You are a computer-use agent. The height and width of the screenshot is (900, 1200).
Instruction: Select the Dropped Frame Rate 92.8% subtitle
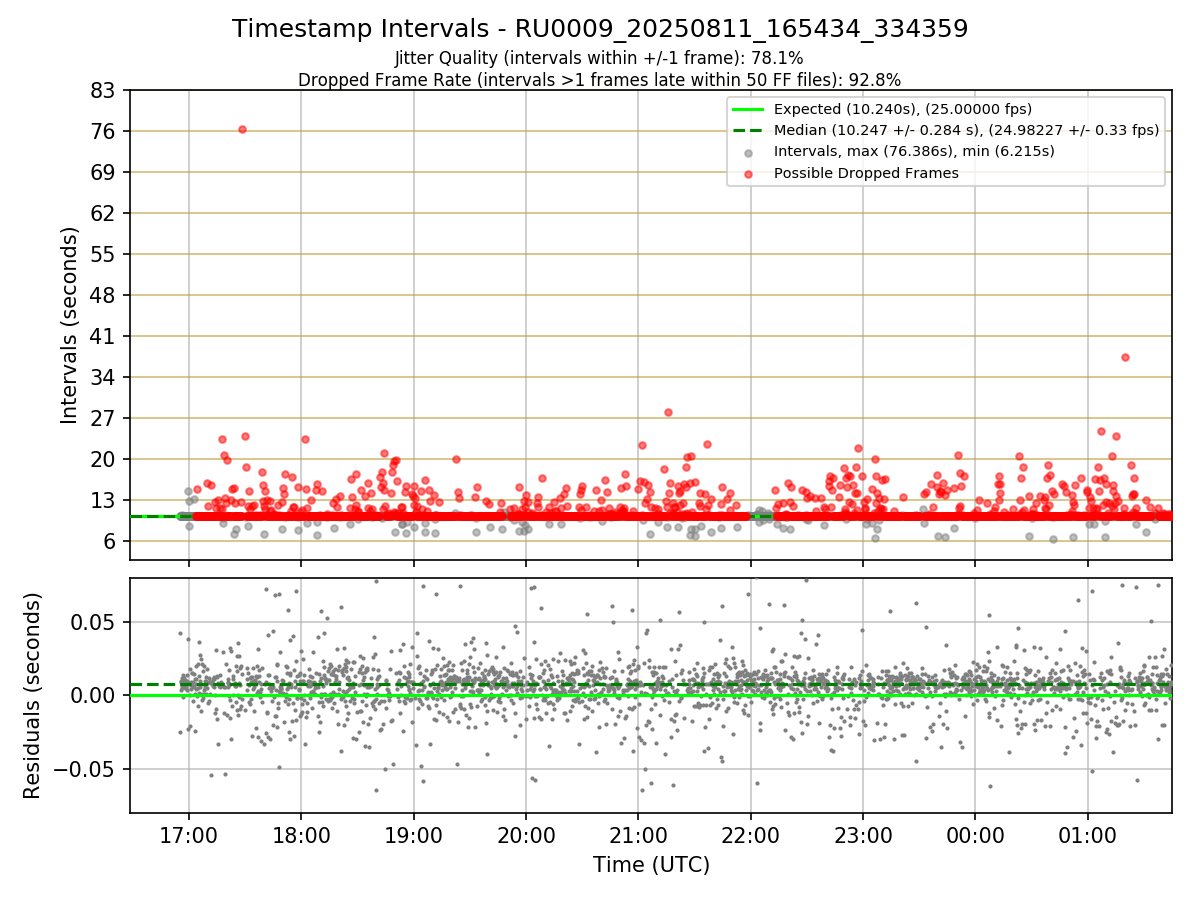click(x=600, y=79)
